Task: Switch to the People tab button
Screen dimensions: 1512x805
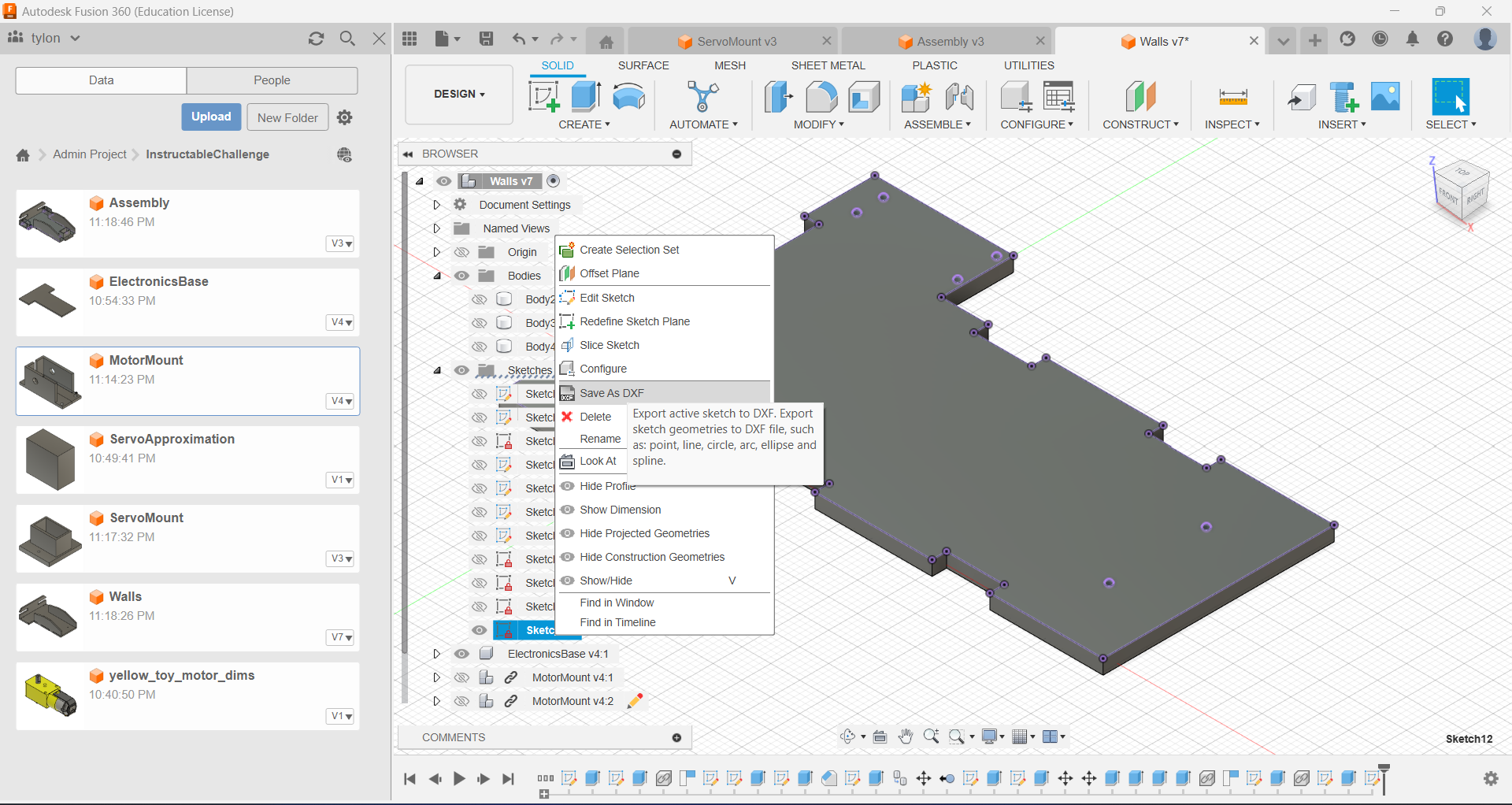Action: 272,80
